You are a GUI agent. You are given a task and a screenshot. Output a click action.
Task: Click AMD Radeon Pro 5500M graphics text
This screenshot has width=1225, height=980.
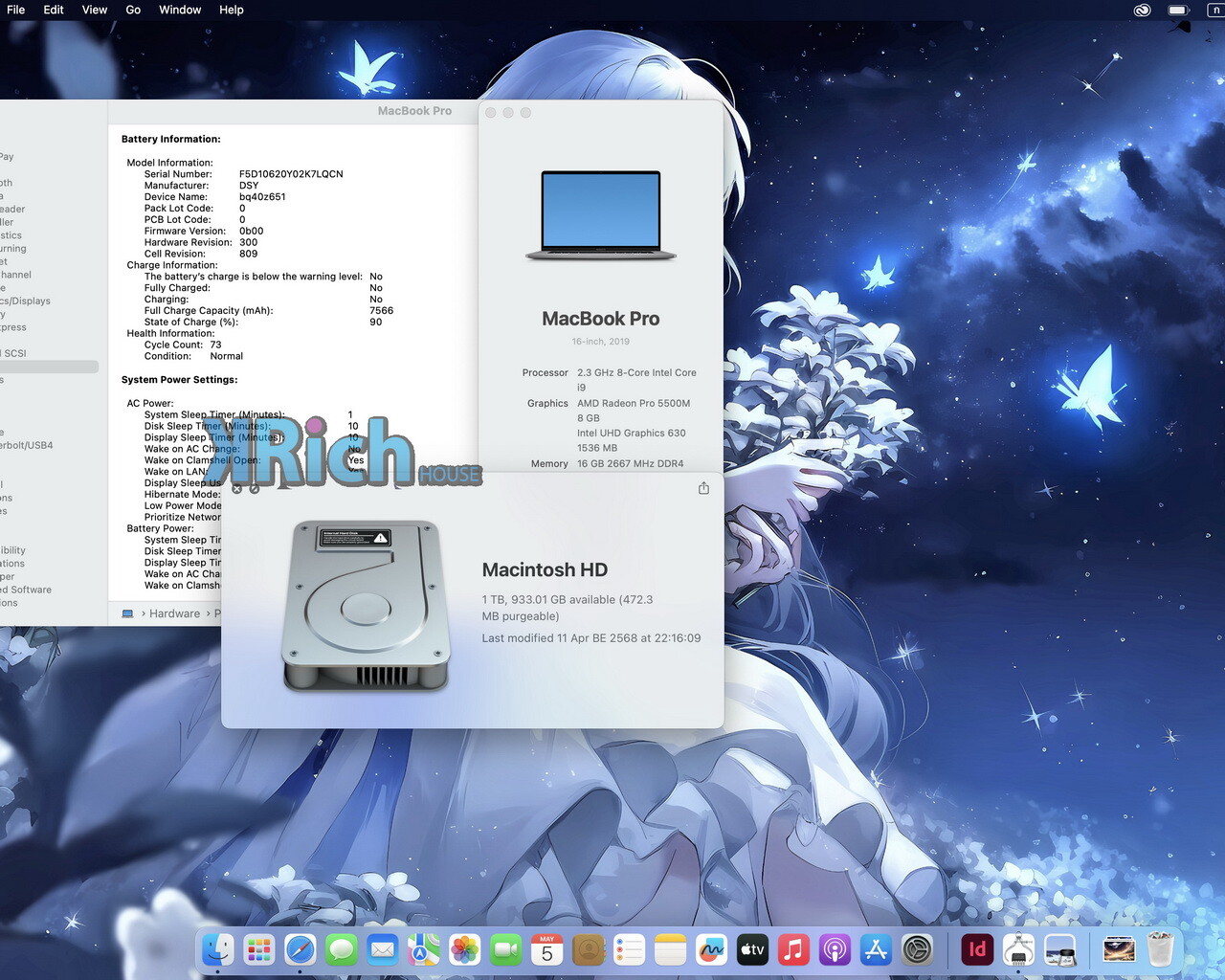pos(634,403)
